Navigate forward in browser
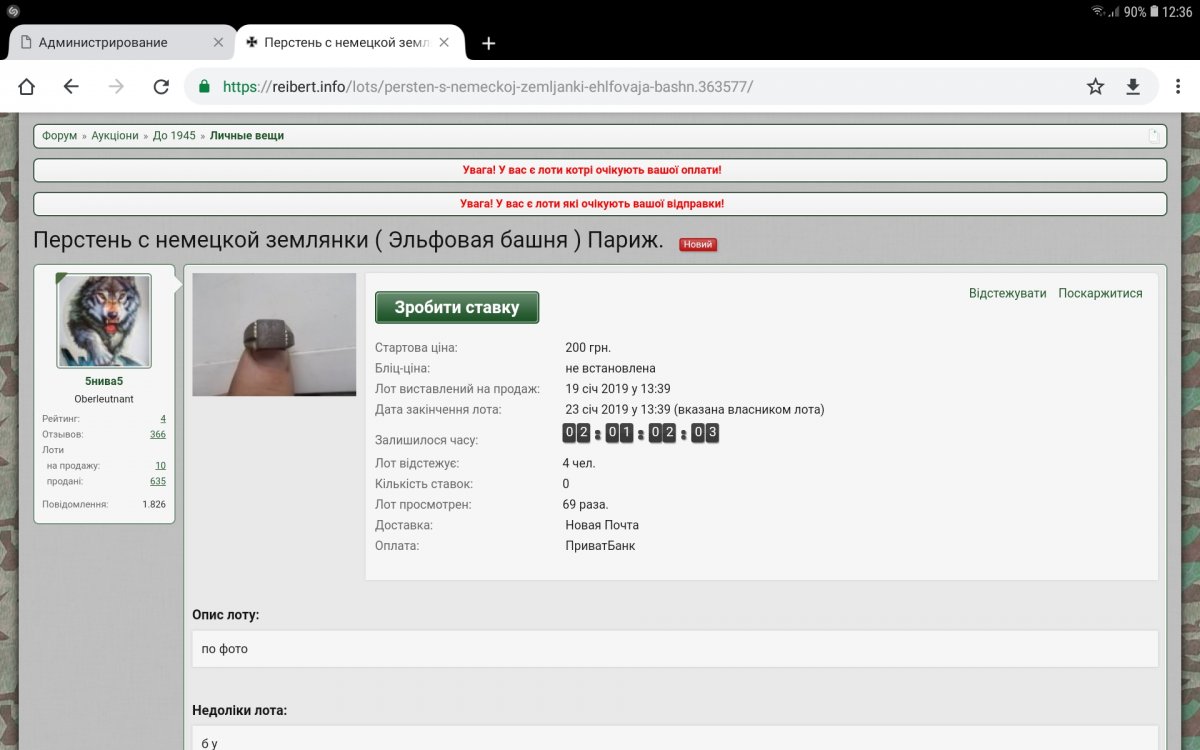 tap(116, 87)
